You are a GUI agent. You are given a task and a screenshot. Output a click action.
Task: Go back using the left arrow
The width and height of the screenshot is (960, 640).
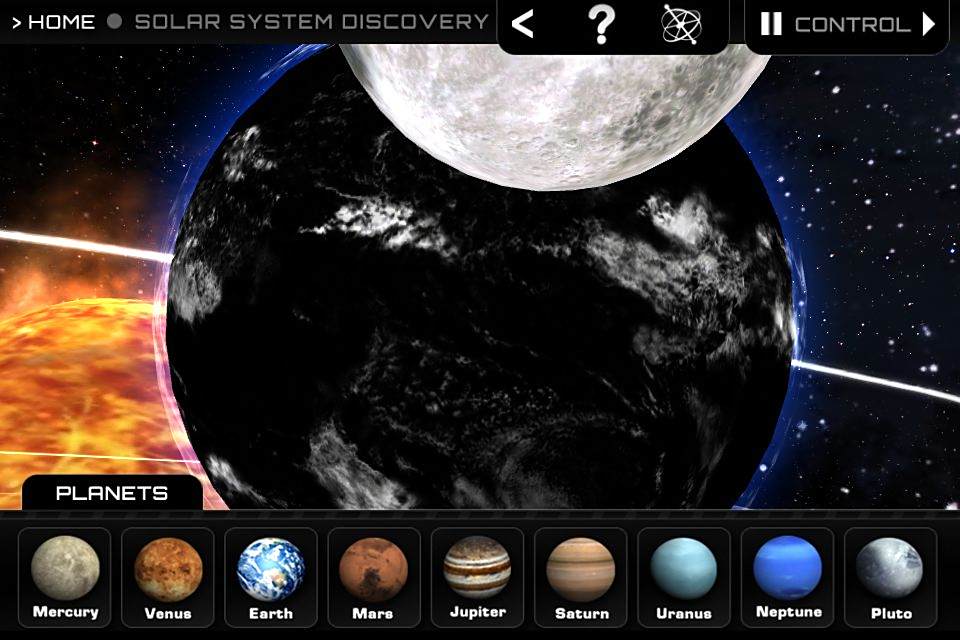click(x=522, y=24)
